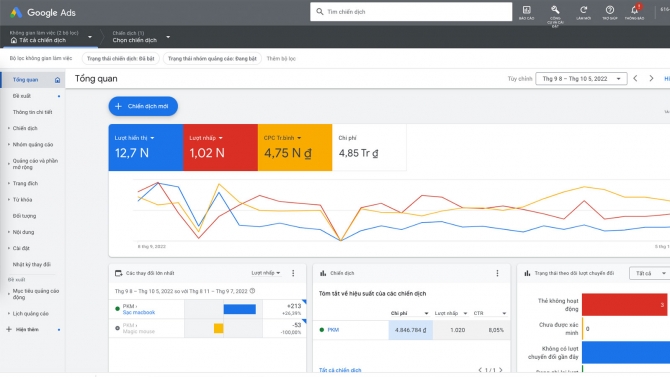Click the red Thẻ không hoạt động bar

coord(624,305)
